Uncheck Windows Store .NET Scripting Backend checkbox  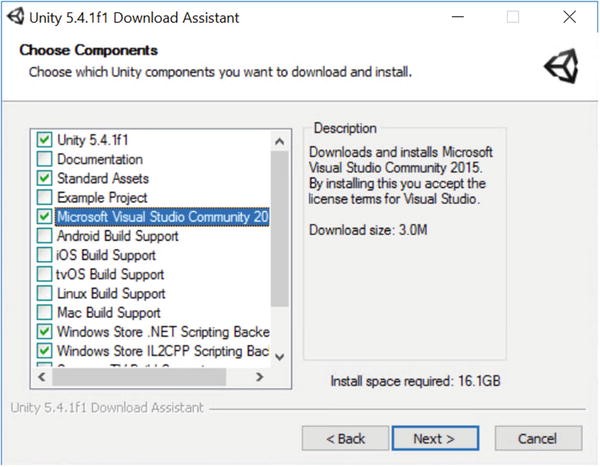click(x=44, y=331)
